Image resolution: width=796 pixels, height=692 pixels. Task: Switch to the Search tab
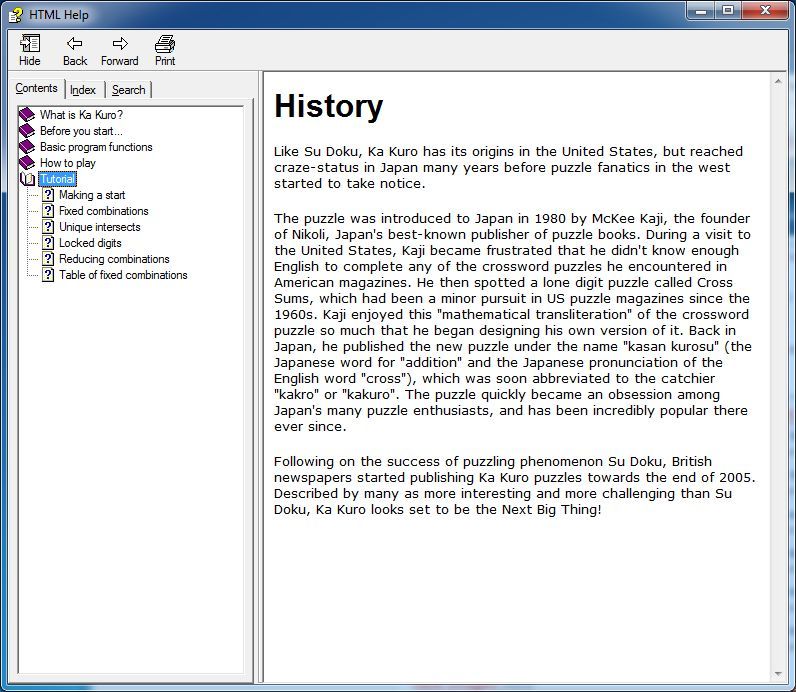point(128,90)
